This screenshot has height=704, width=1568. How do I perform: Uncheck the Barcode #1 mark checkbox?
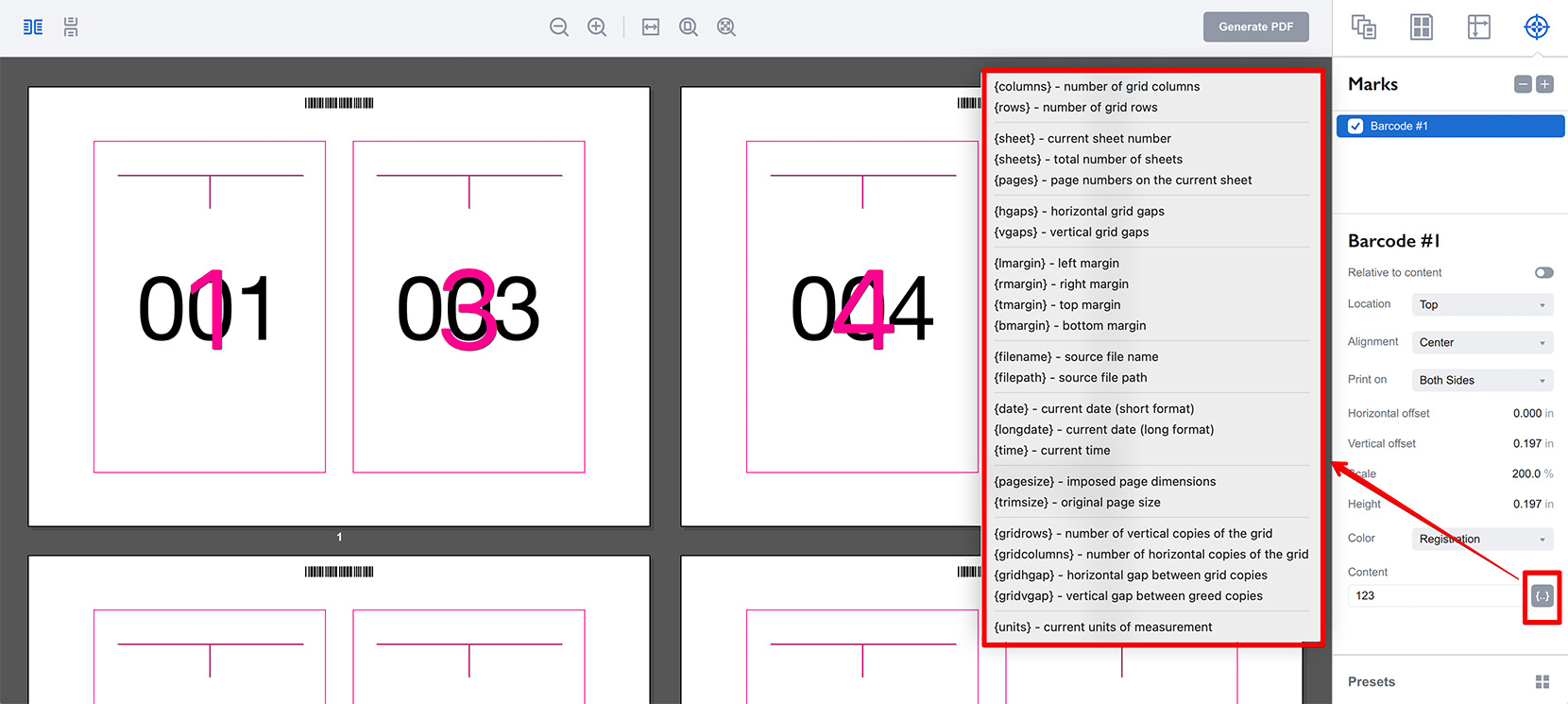(1355, 126)
